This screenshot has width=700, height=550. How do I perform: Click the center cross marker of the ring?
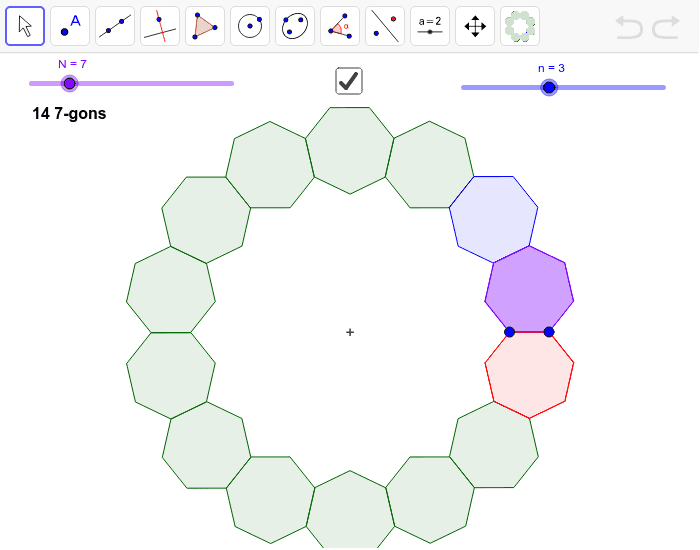click(350, 332)
